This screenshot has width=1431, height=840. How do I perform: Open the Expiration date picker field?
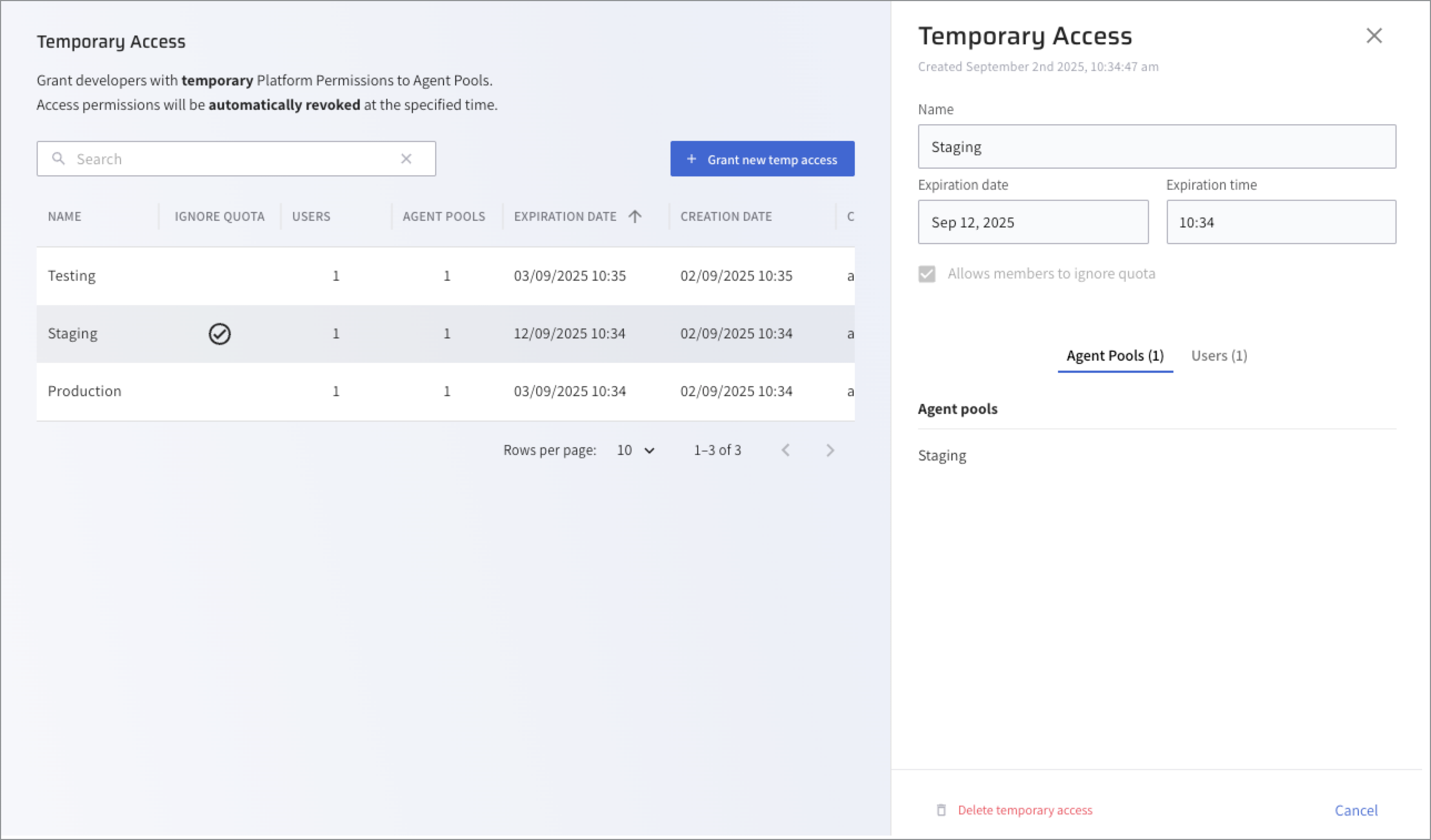click(x=1032, y=222)
